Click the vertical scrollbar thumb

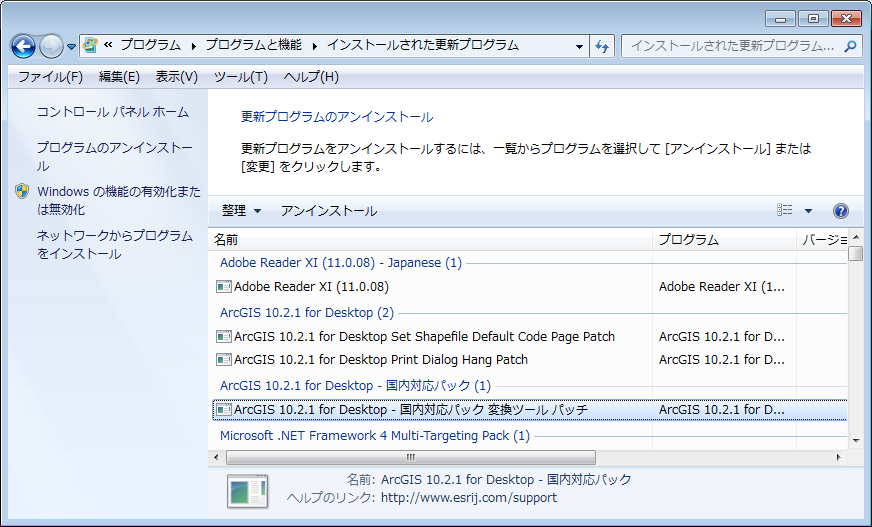click(x=855, y=253)
